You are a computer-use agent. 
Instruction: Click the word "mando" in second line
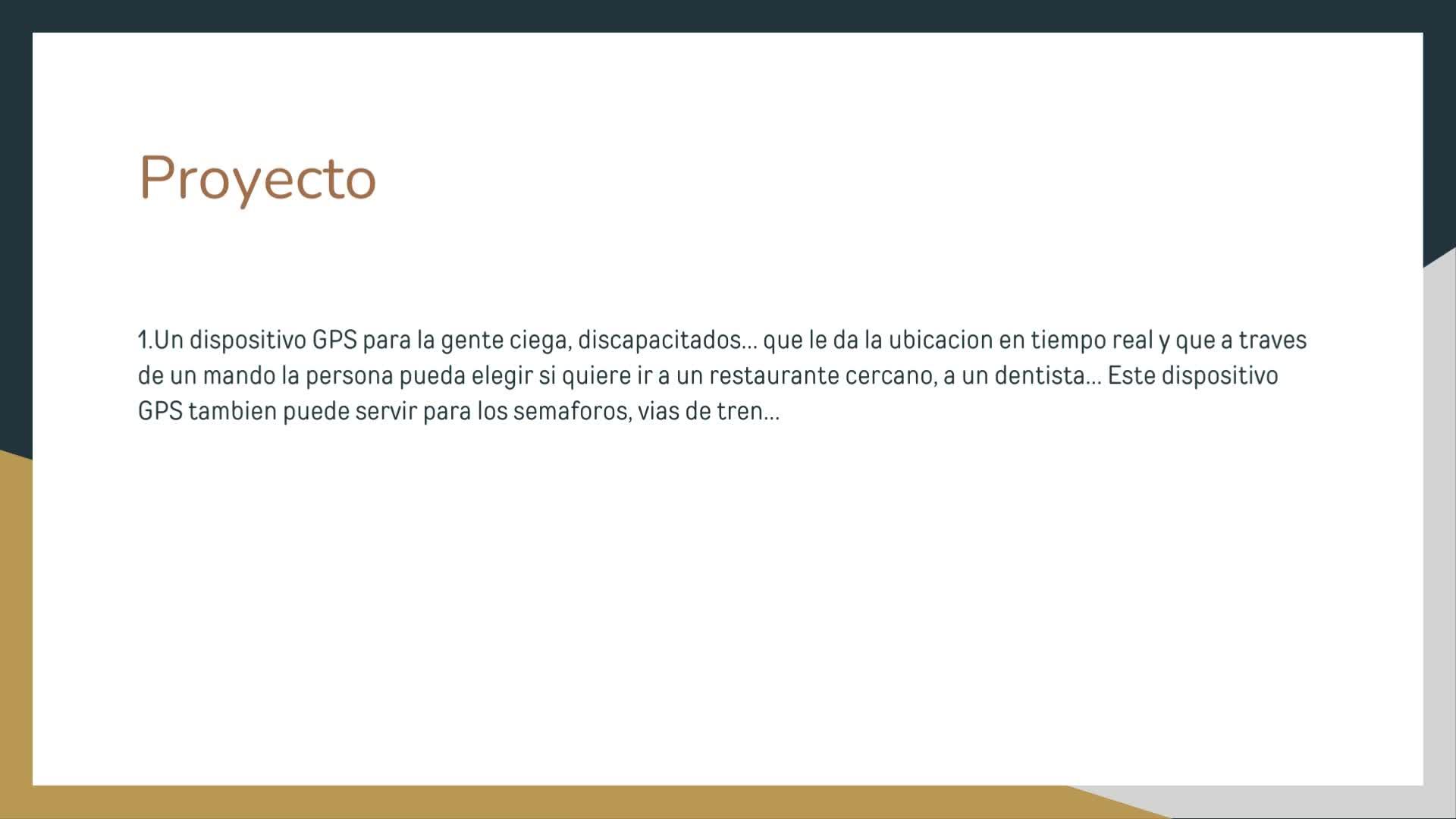[x=239, y=375]
